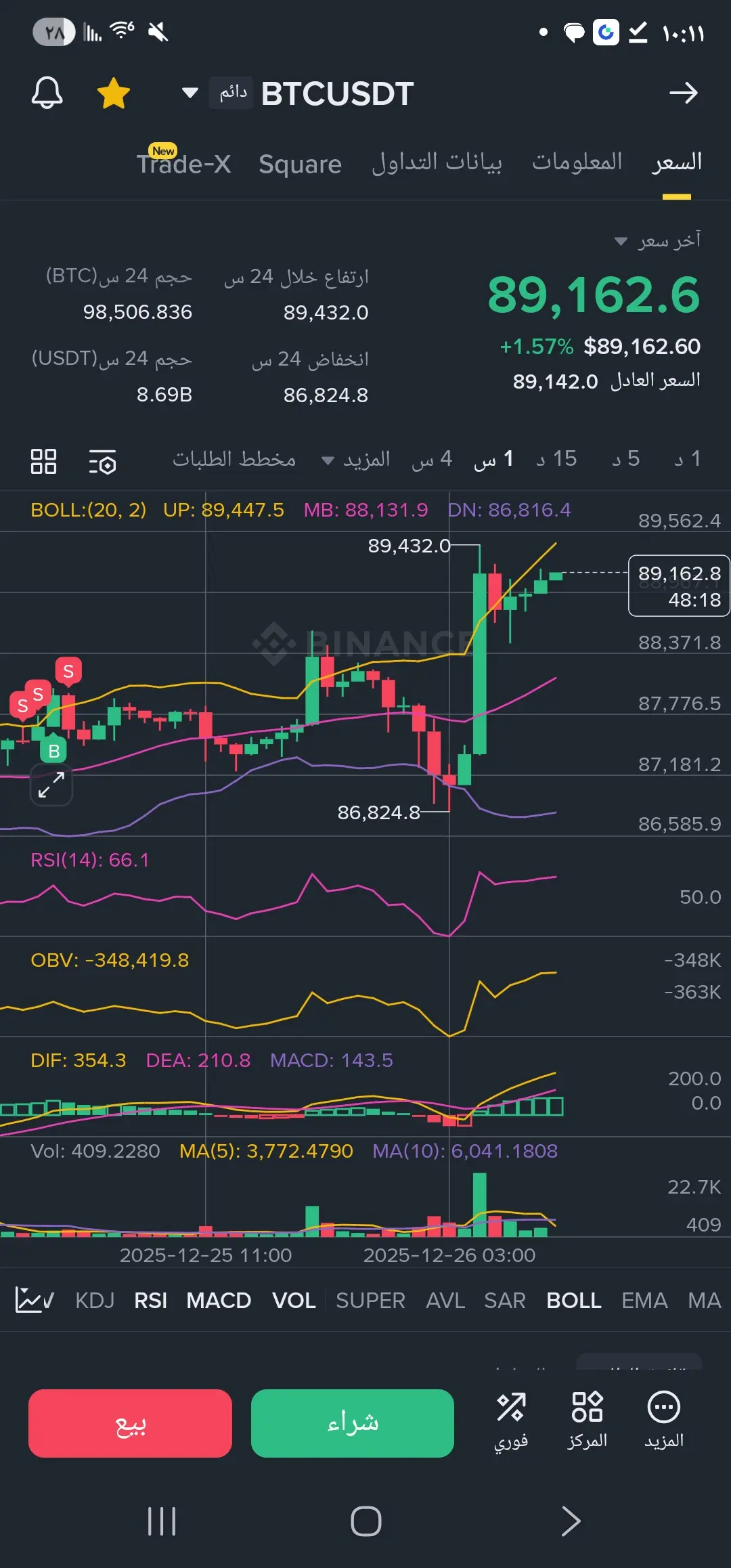
Task: Tap Android back button
Action: 571,1522
